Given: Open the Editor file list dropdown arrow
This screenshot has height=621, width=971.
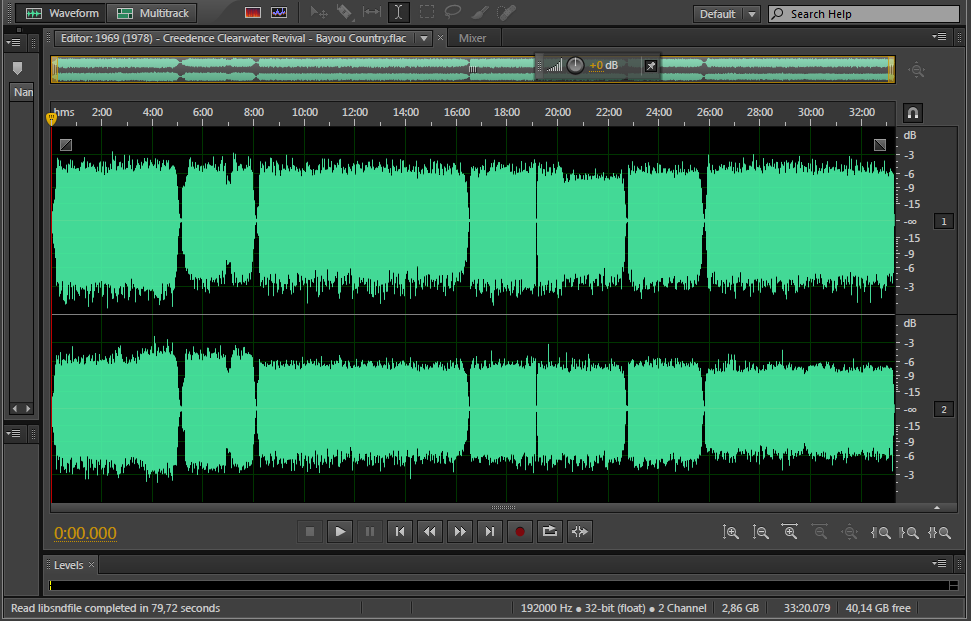Looking at the screenshot, I should [424, 38].
